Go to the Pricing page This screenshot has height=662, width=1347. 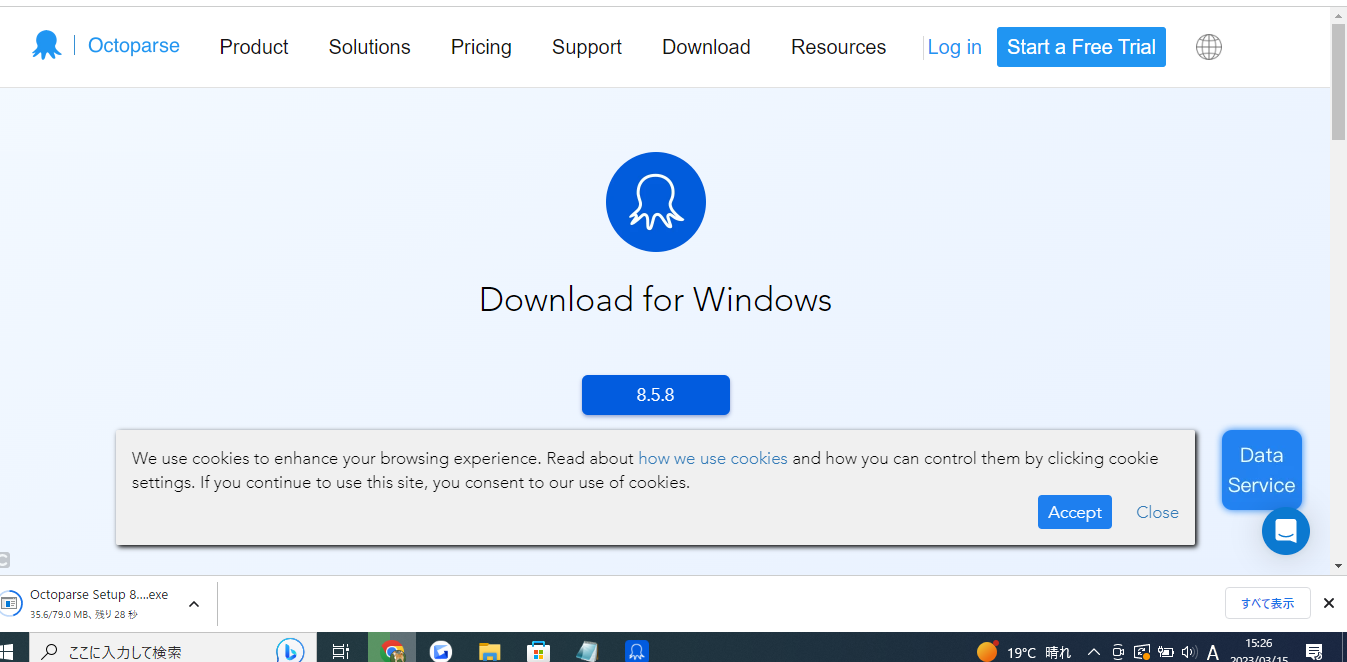481,47
